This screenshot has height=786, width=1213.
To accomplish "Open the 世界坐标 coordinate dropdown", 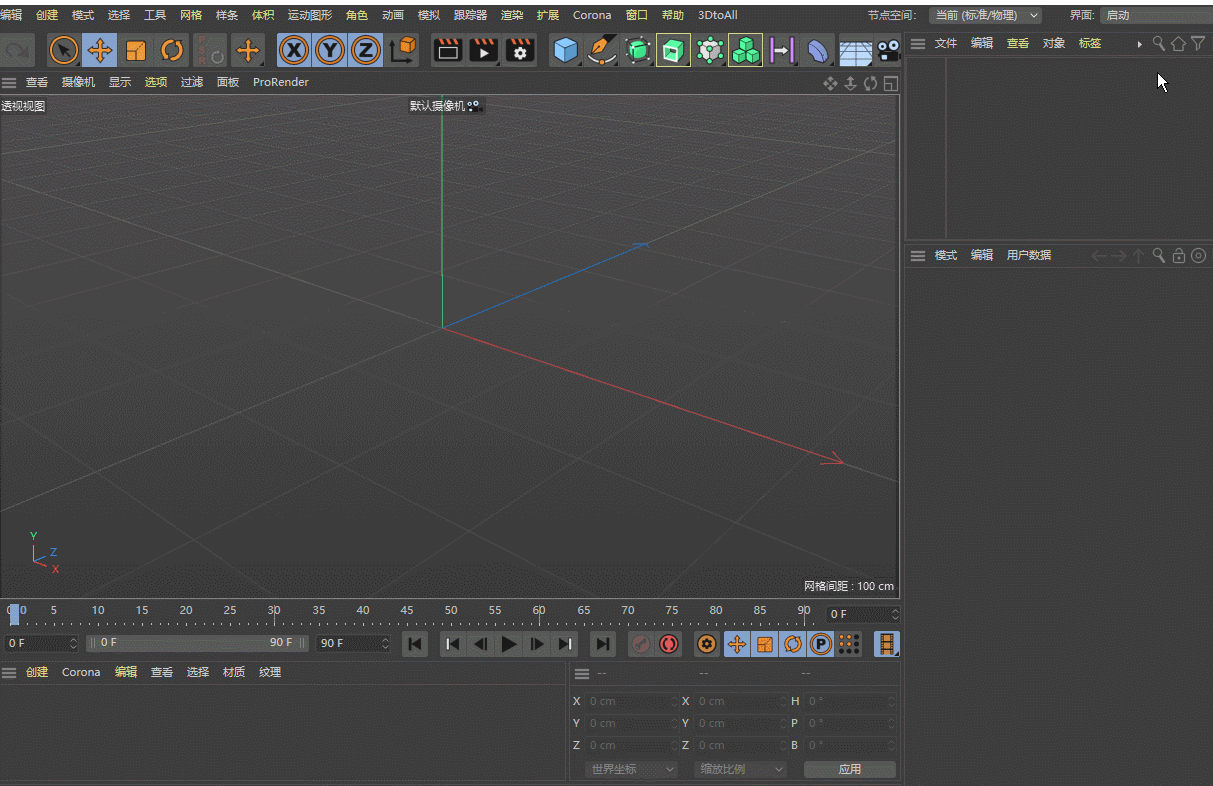I will 632,769.
